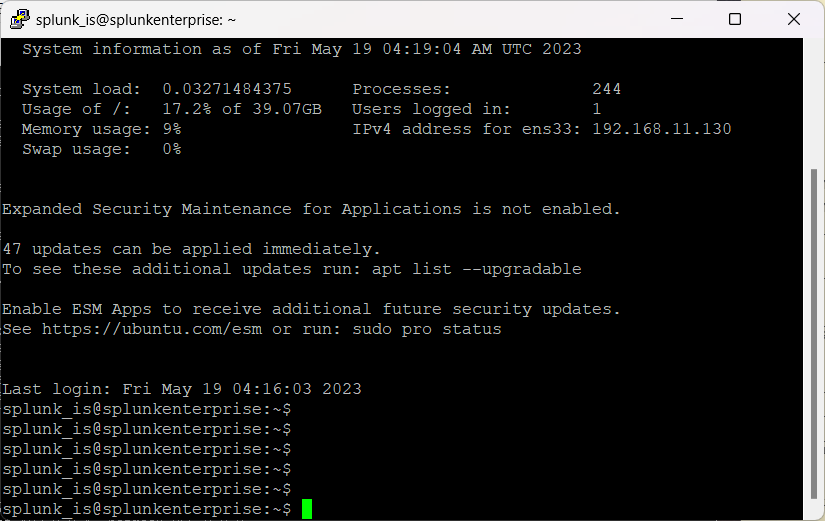
Task: Click the IP address 192.168.11.130
Action: click(661, 129)
